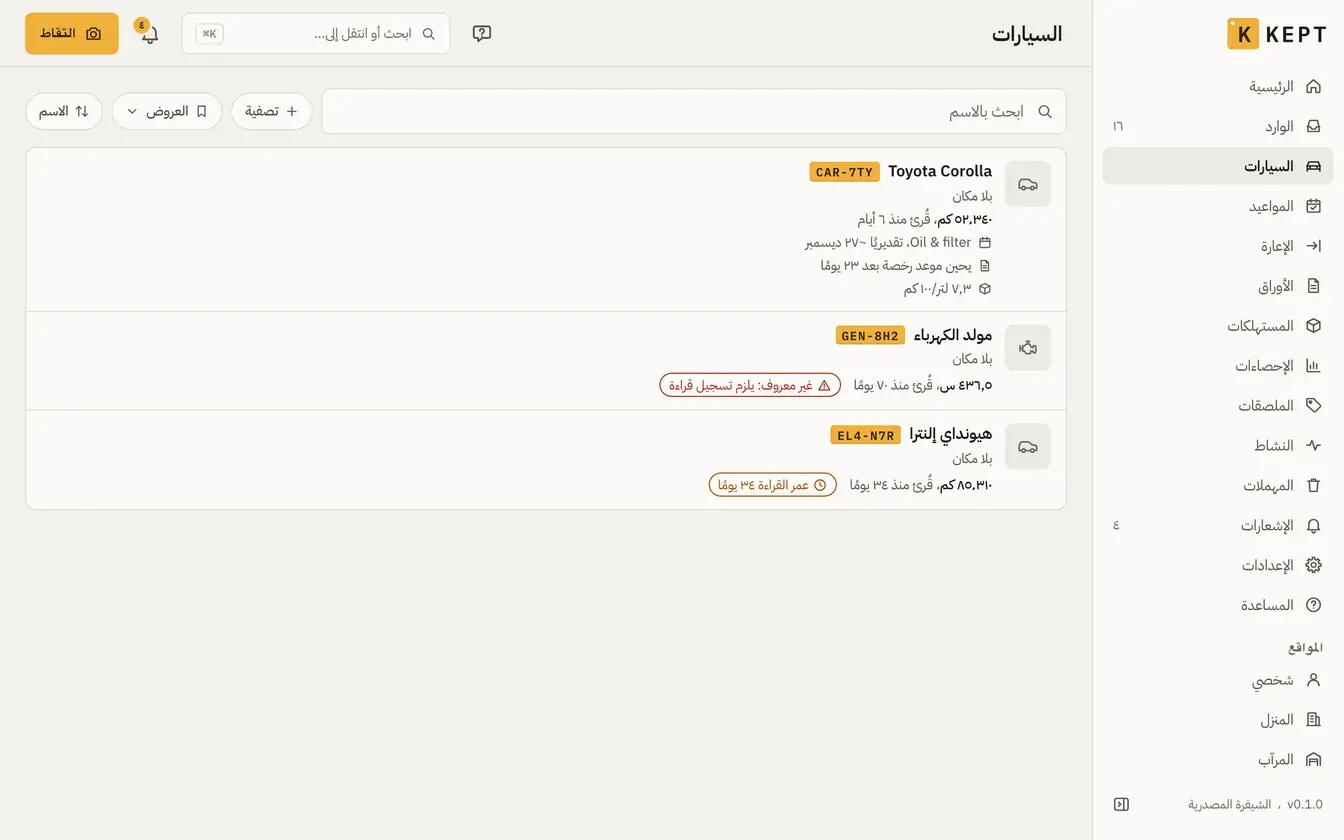Go to الرئيسية home page
The image size is (1344, 840).
click(1218, 86)
